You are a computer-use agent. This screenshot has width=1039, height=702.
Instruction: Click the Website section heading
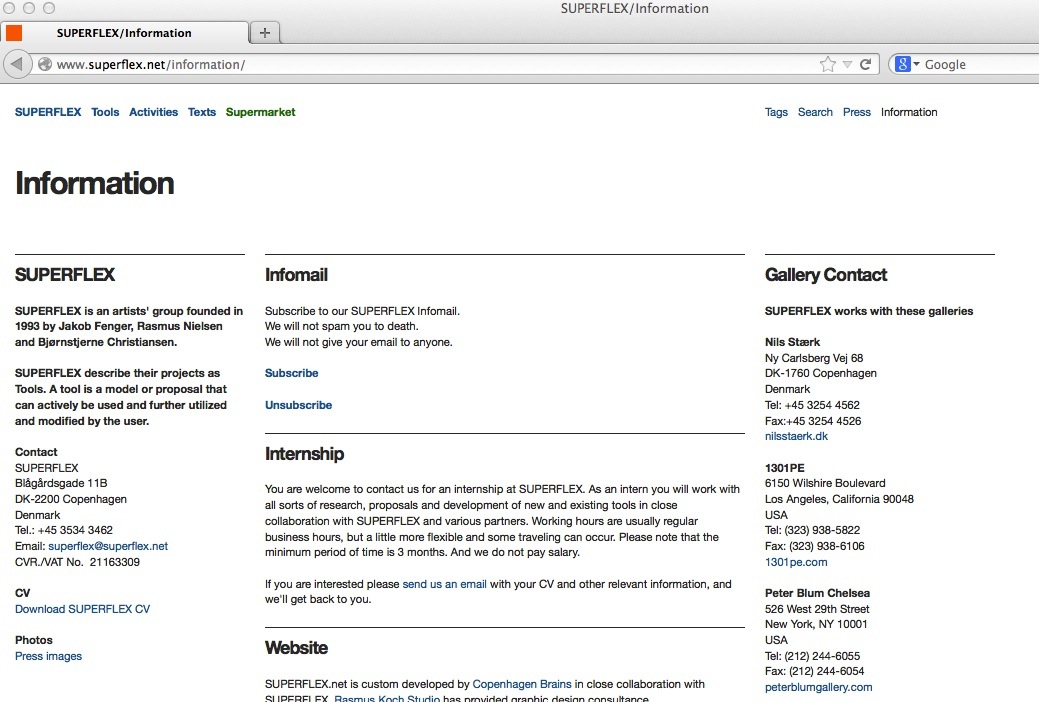point(296,648)
